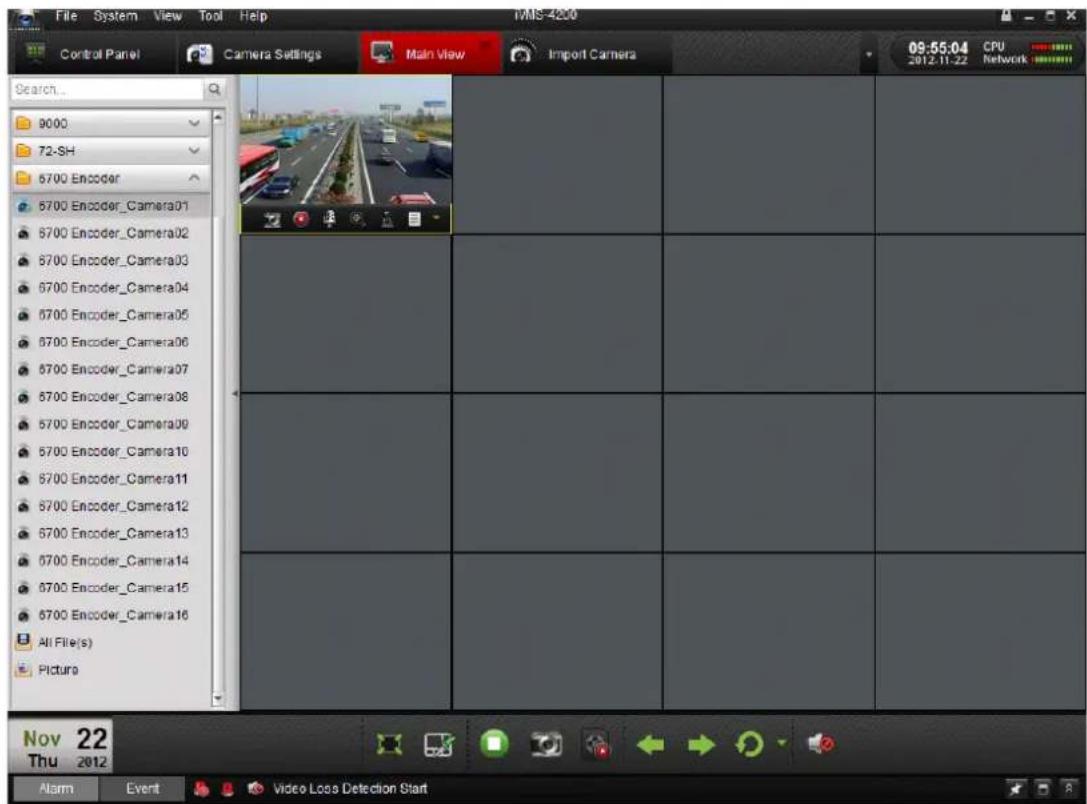The width and height of the screenshot is (1087, 804).
Task: Click the search magnifier icon
Action: [215, 89]
